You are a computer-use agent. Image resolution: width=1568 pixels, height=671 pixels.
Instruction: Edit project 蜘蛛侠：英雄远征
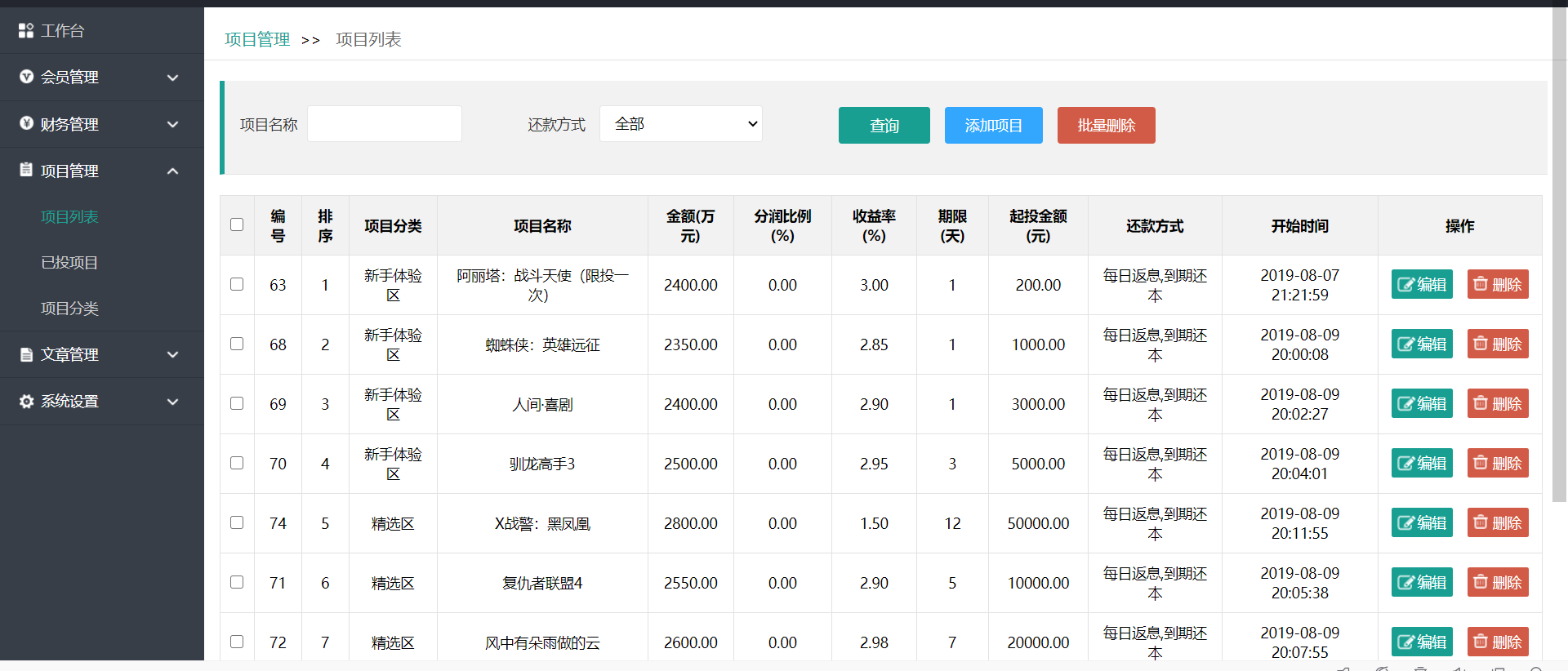[1422, 344]
